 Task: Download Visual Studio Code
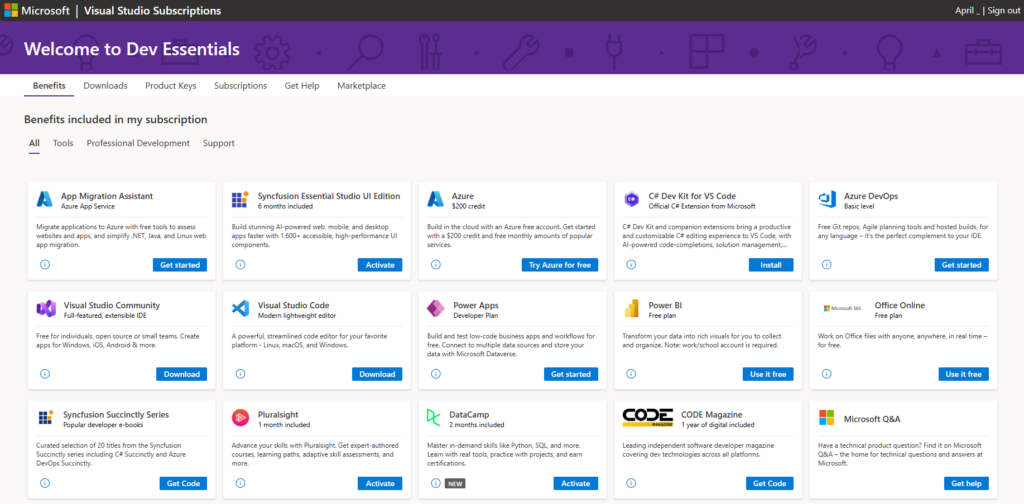(377, 374)
